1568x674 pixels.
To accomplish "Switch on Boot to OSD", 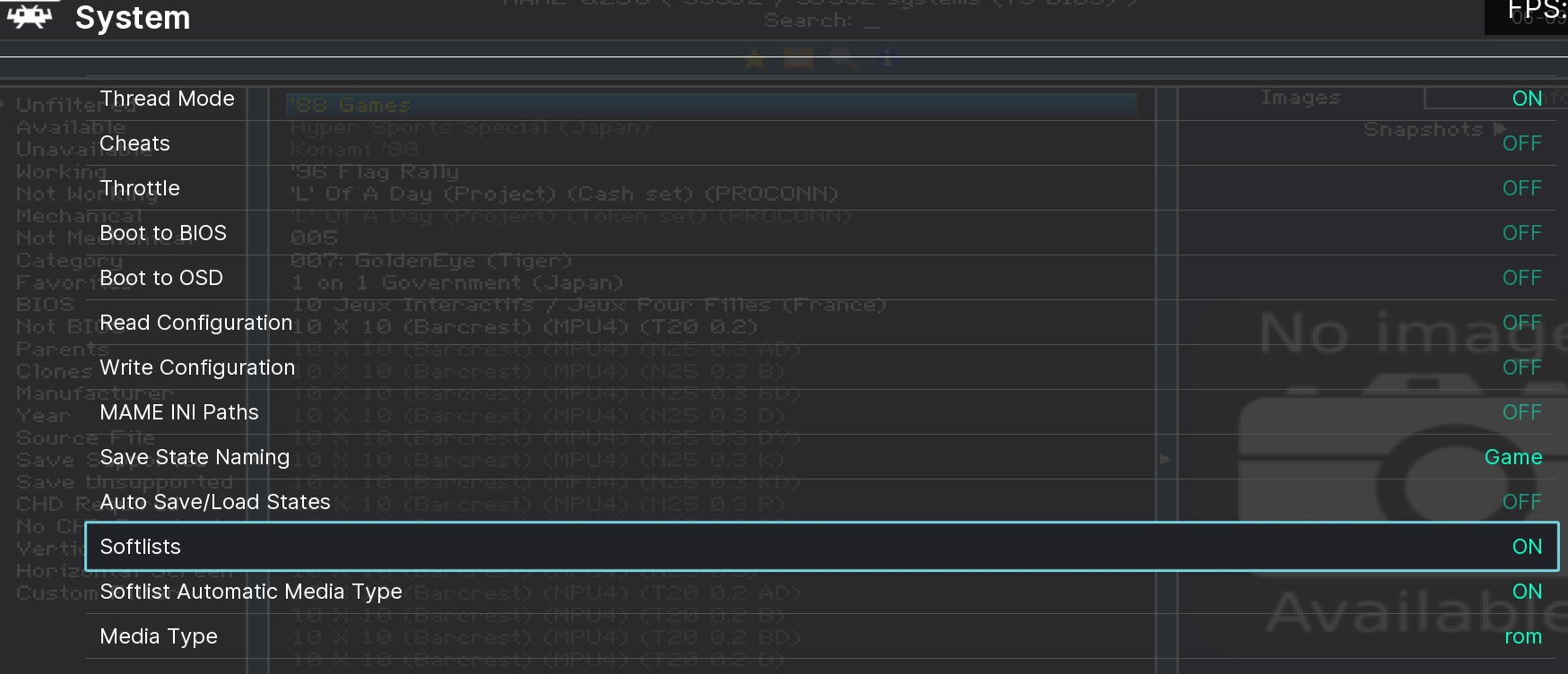I will (822, 278).
